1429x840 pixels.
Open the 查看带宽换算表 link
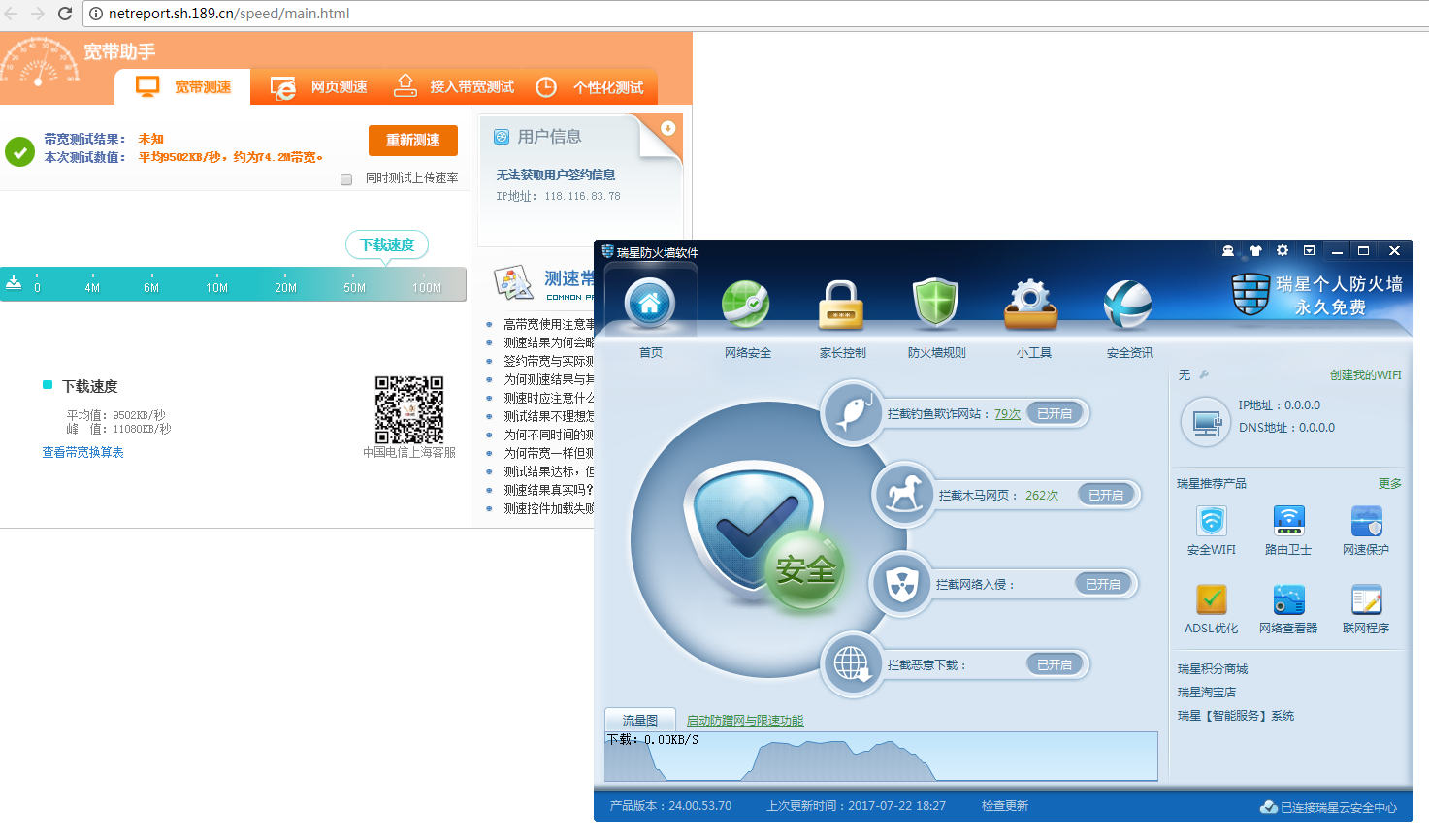tap(83, 452)
